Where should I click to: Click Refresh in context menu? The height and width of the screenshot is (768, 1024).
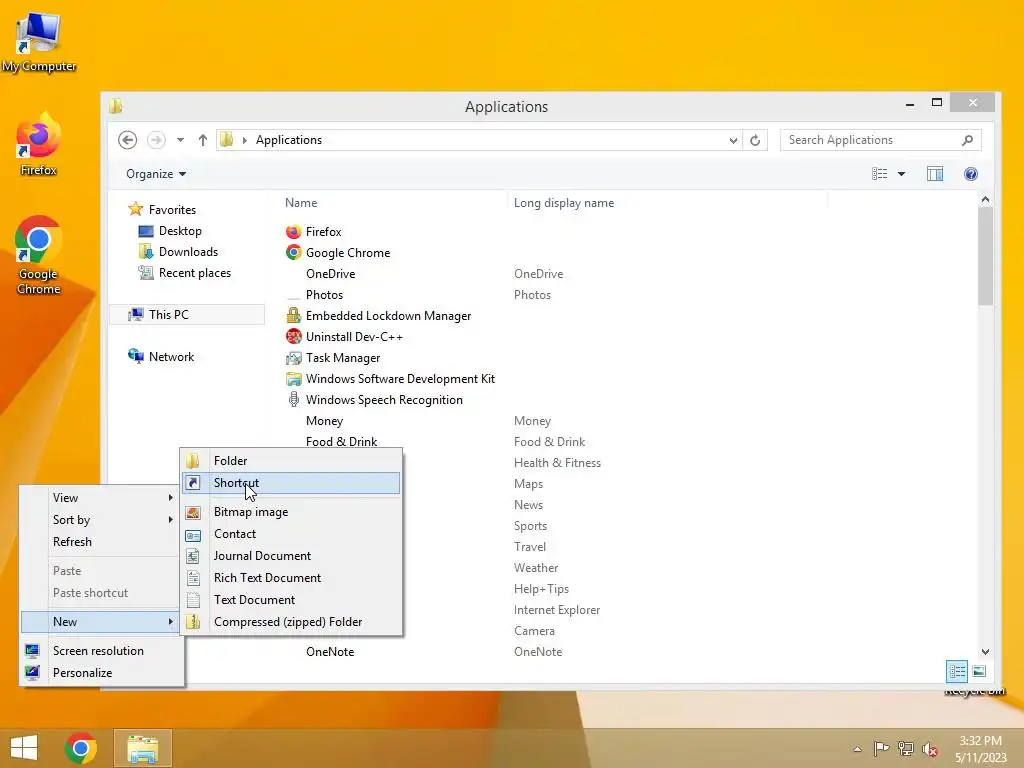pyautogui.click(x=101, y=542)
